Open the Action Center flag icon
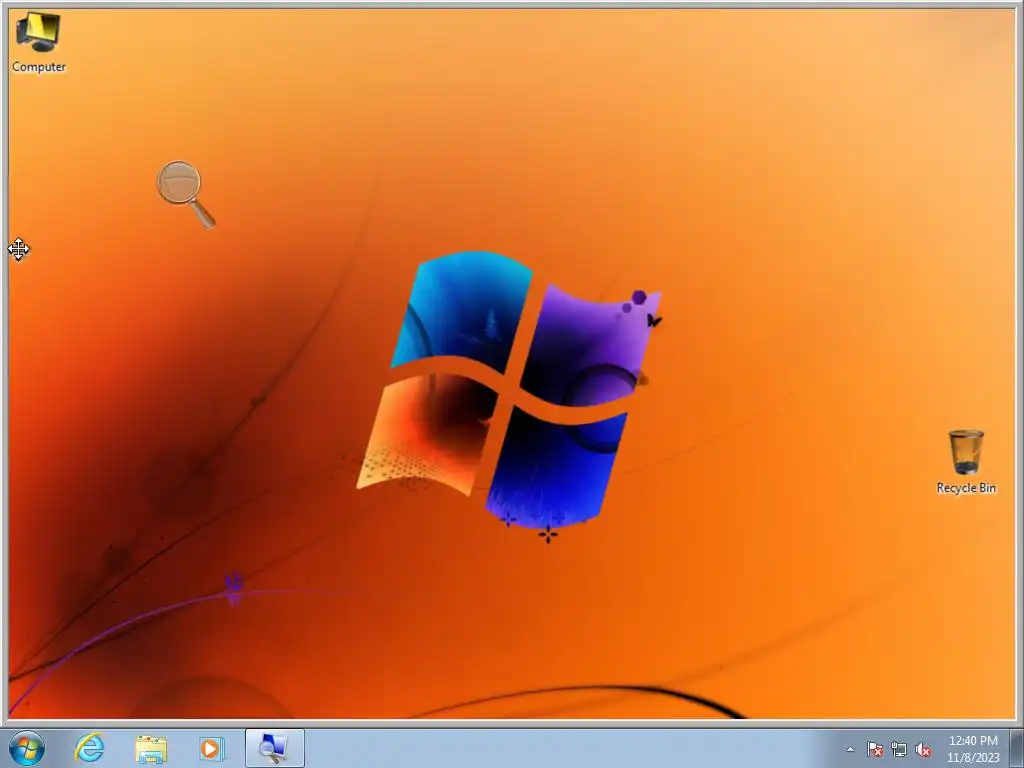 click(874, 749)
